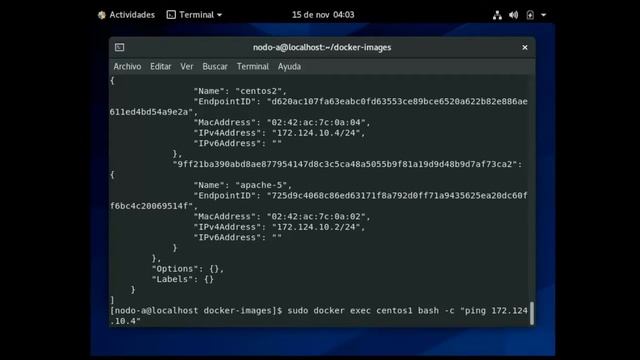This screenshot has width=640, height=360.
Task: Click the container ID starting 9ff21ba390abd
Action: tap(347, 164)
